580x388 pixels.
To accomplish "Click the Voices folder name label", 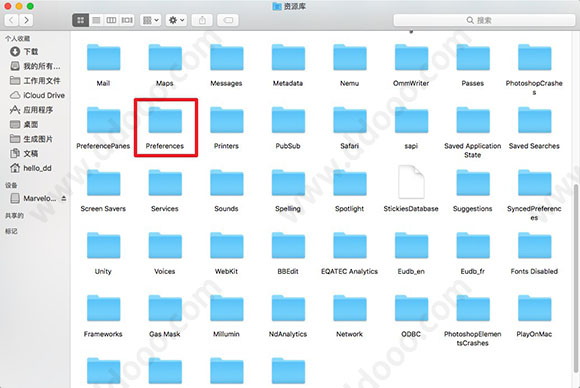I will click(x=165, y=271).
